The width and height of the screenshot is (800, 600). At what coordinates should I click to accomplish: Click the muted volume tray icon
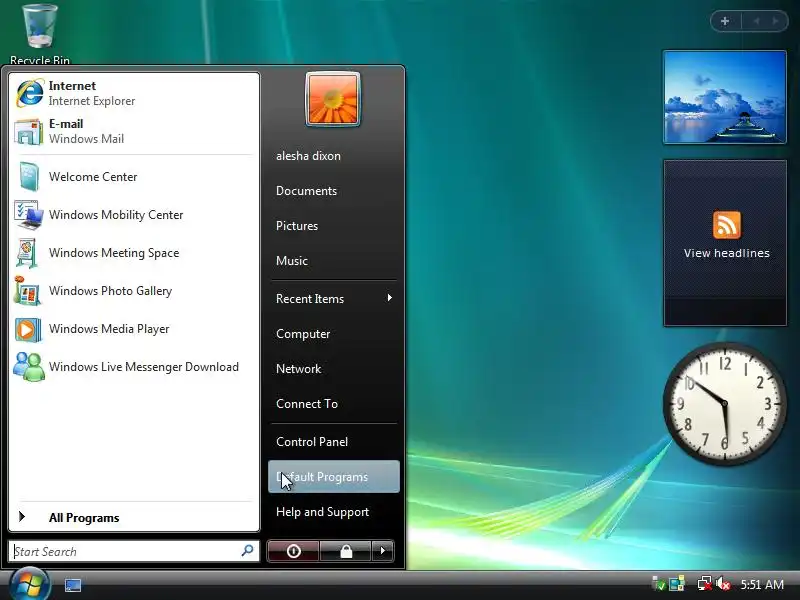722,584
